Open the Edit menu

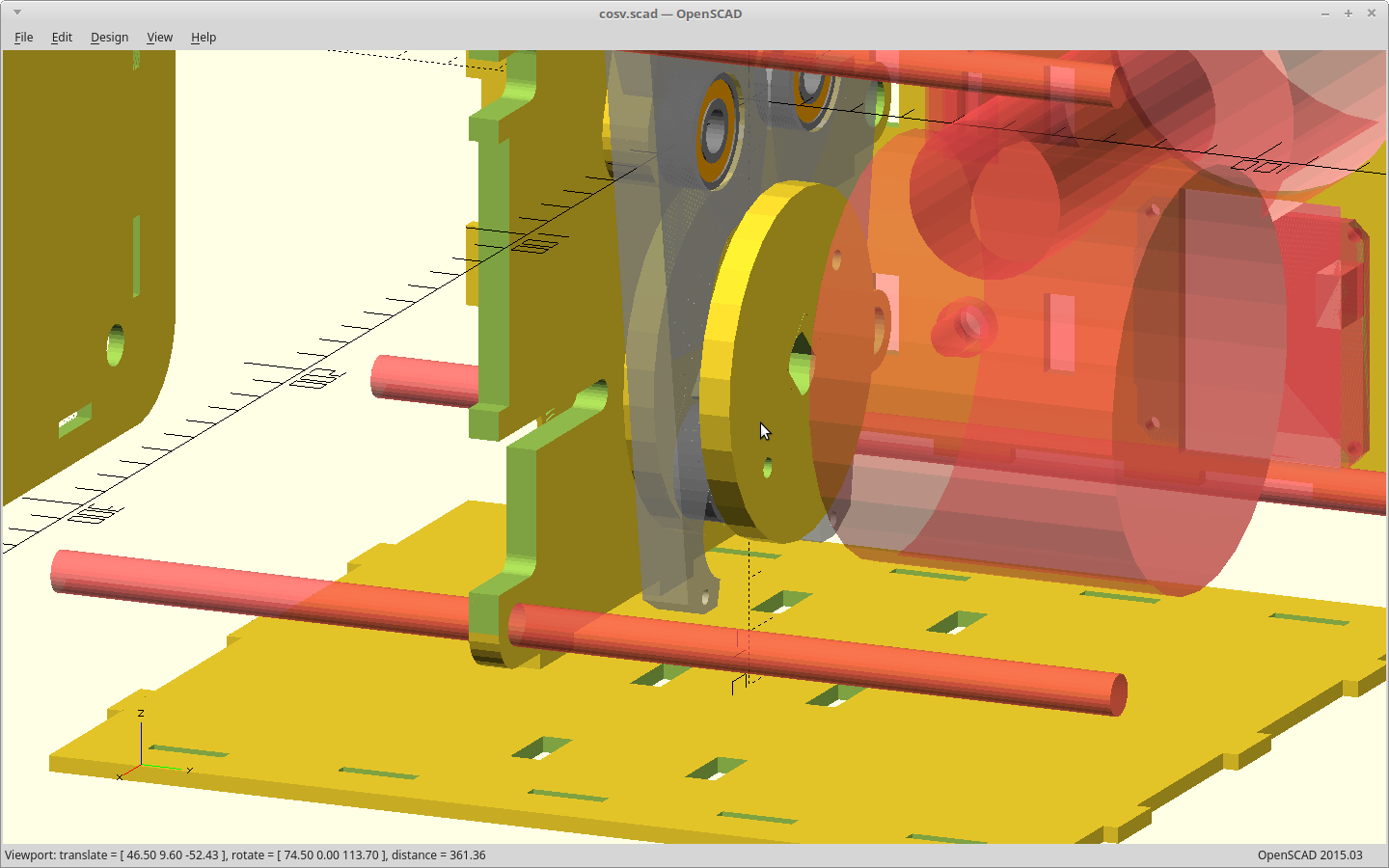(62, 38)
